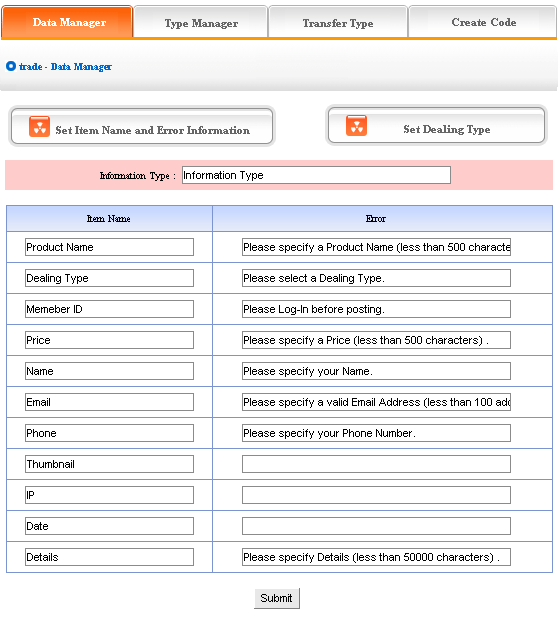558x625 pixels.
Task: Click the Name item name field
Action: pyautogui.click(x=109, y=371)
